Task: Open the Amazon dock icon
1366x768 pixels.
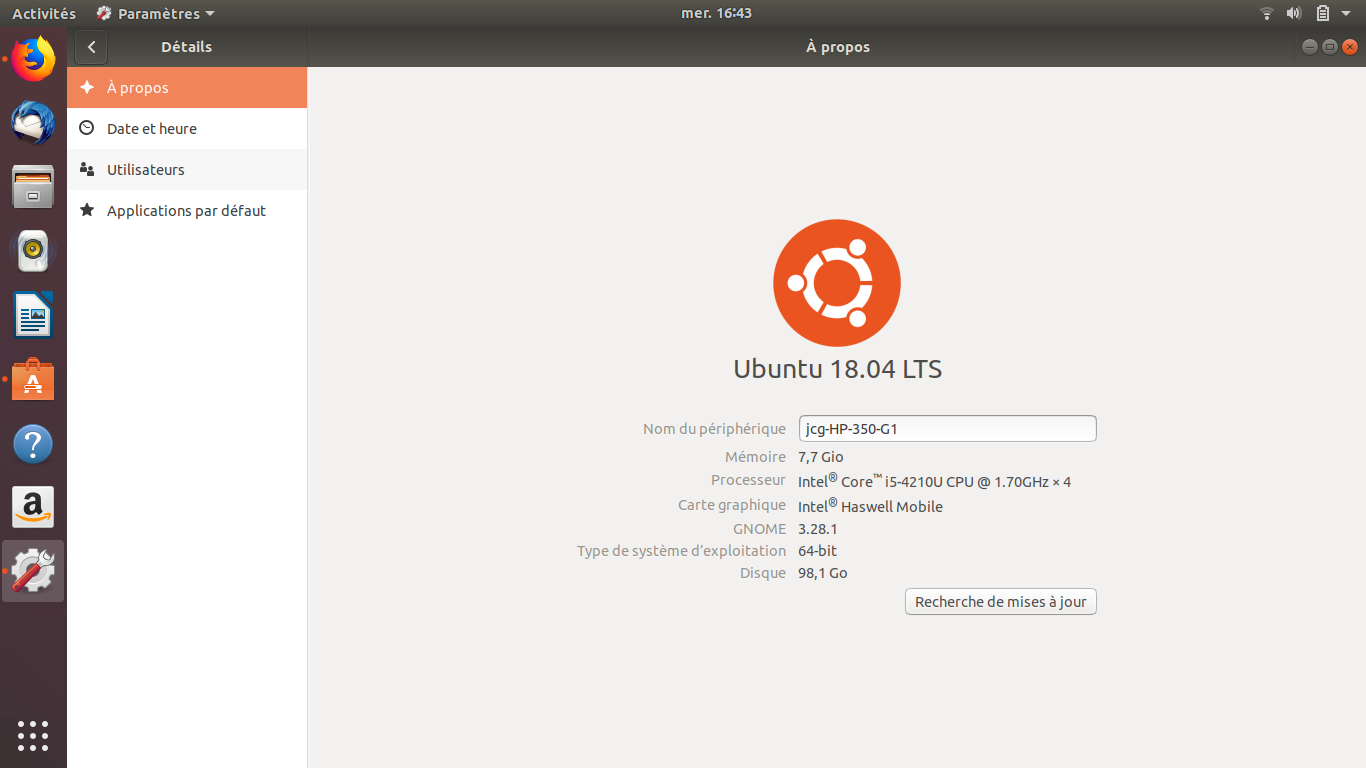Action: [33, 508]
